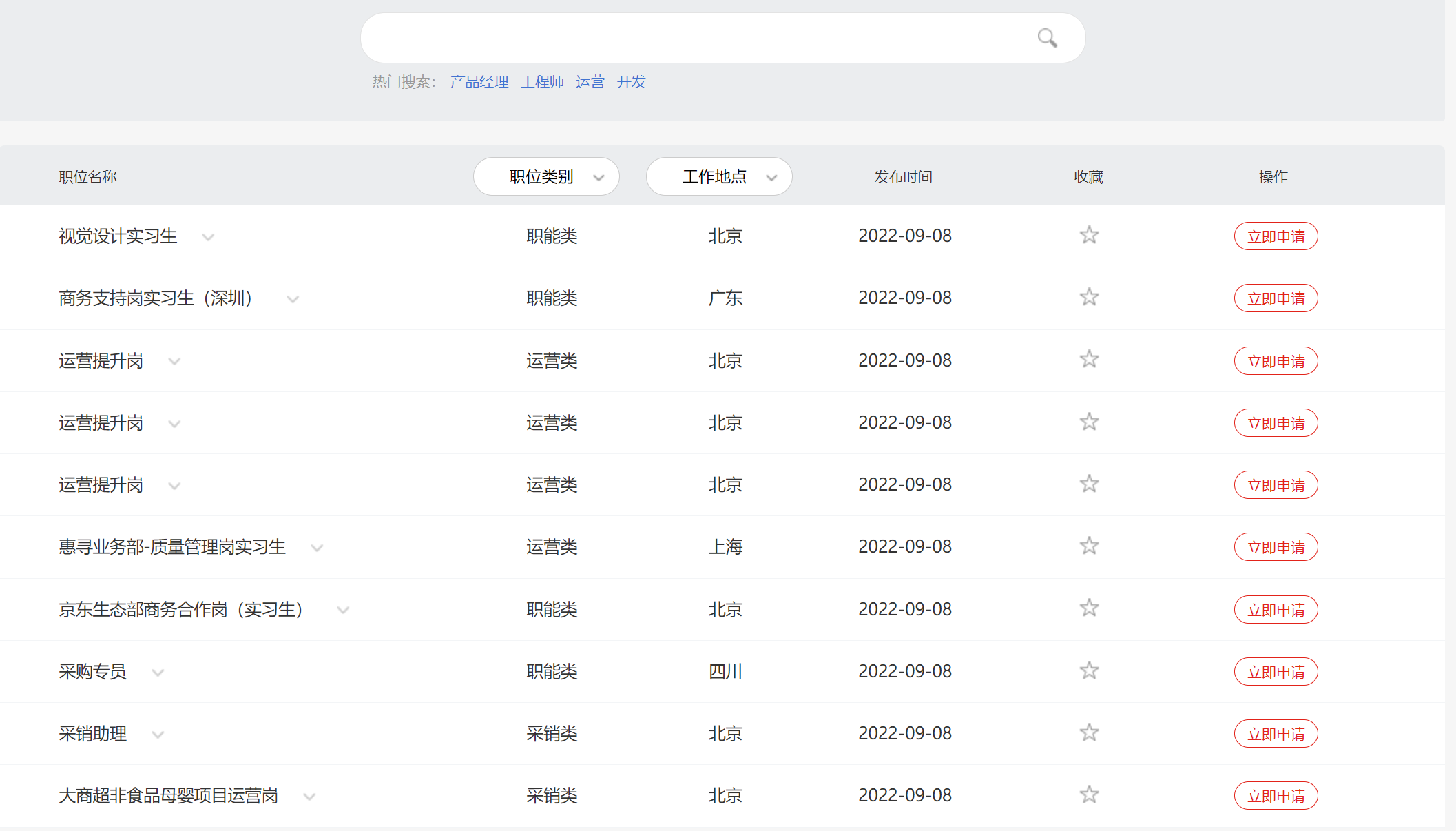
Task: Search hot keyword 开发
Action: tap(632, 82)
